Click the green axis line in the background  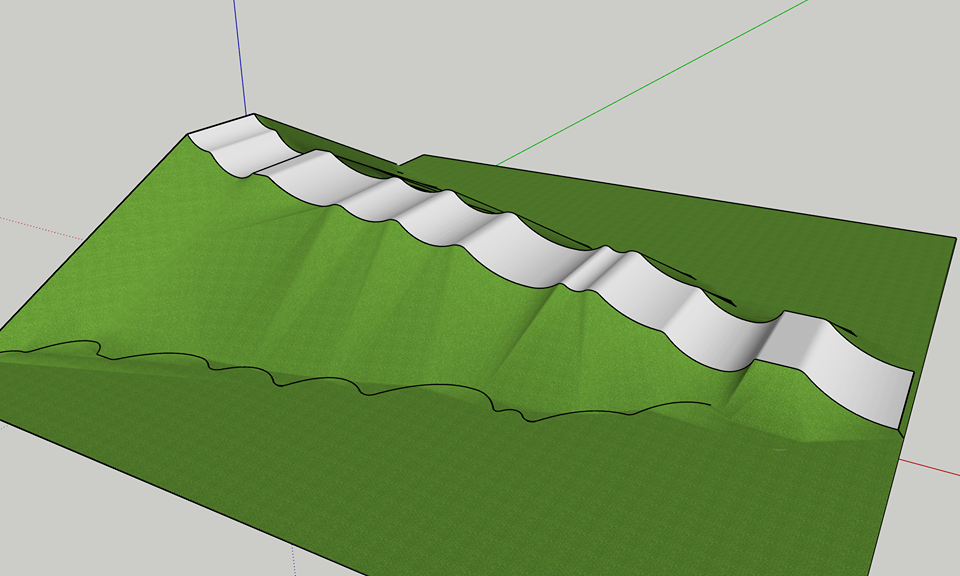pyautogui.click(x=652, y=83)
